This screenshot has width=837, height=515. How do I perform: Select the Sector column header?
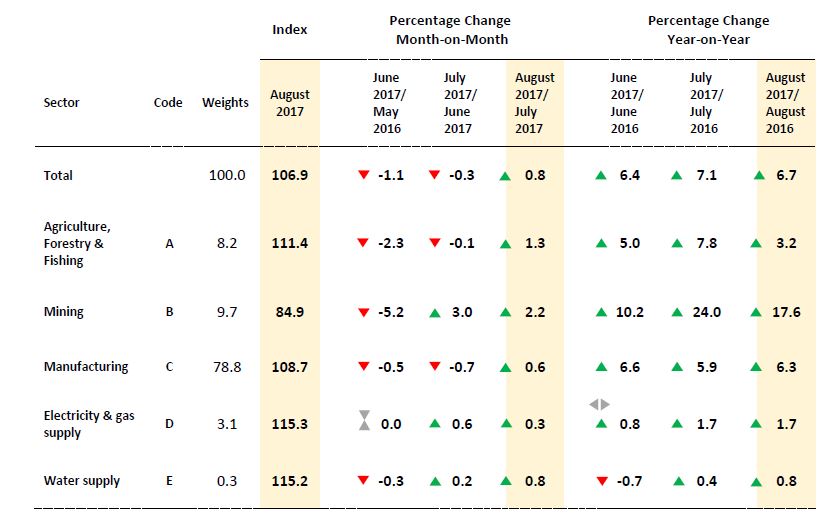[x=62, y=102]
